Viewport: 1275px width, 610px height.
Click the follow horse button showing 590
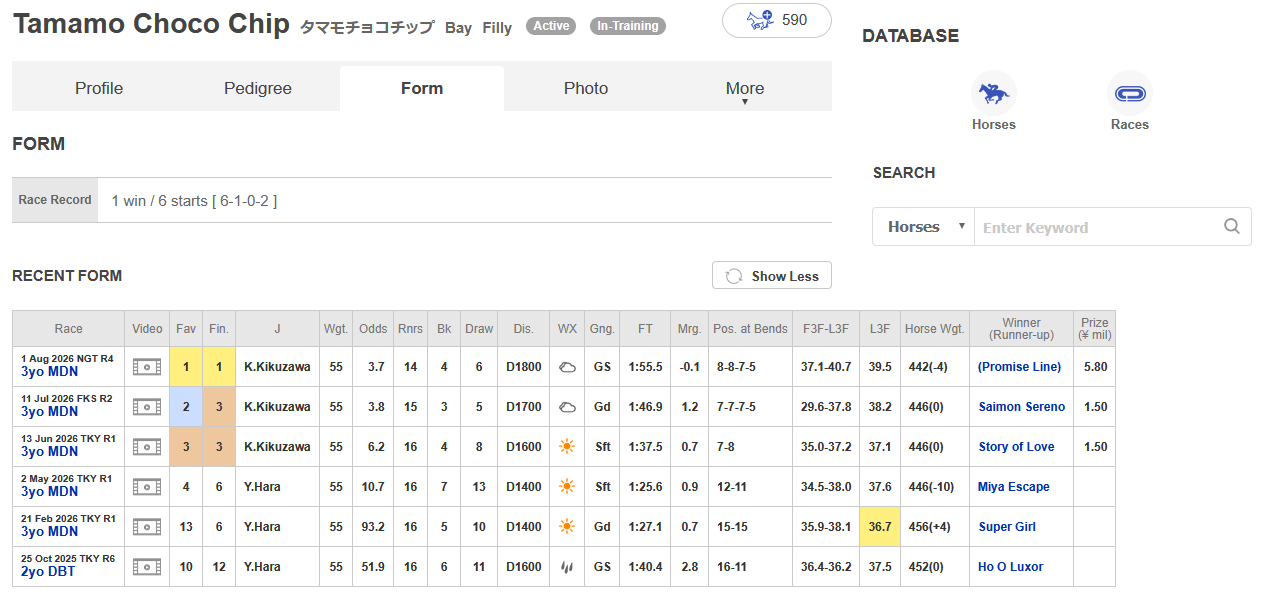777,20
